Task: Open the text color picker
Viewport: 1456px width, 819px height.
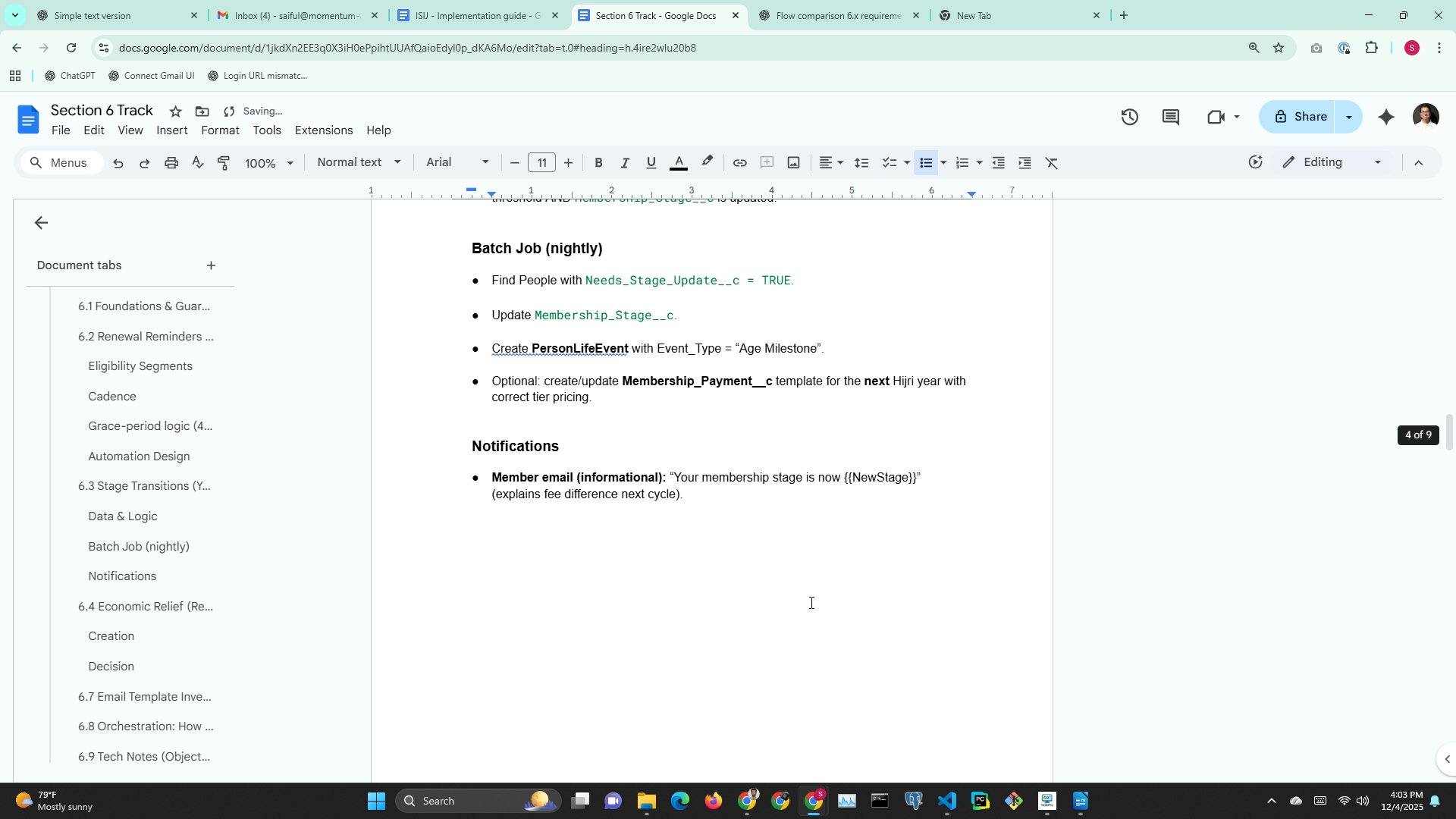Action: (x=679, y=163)
